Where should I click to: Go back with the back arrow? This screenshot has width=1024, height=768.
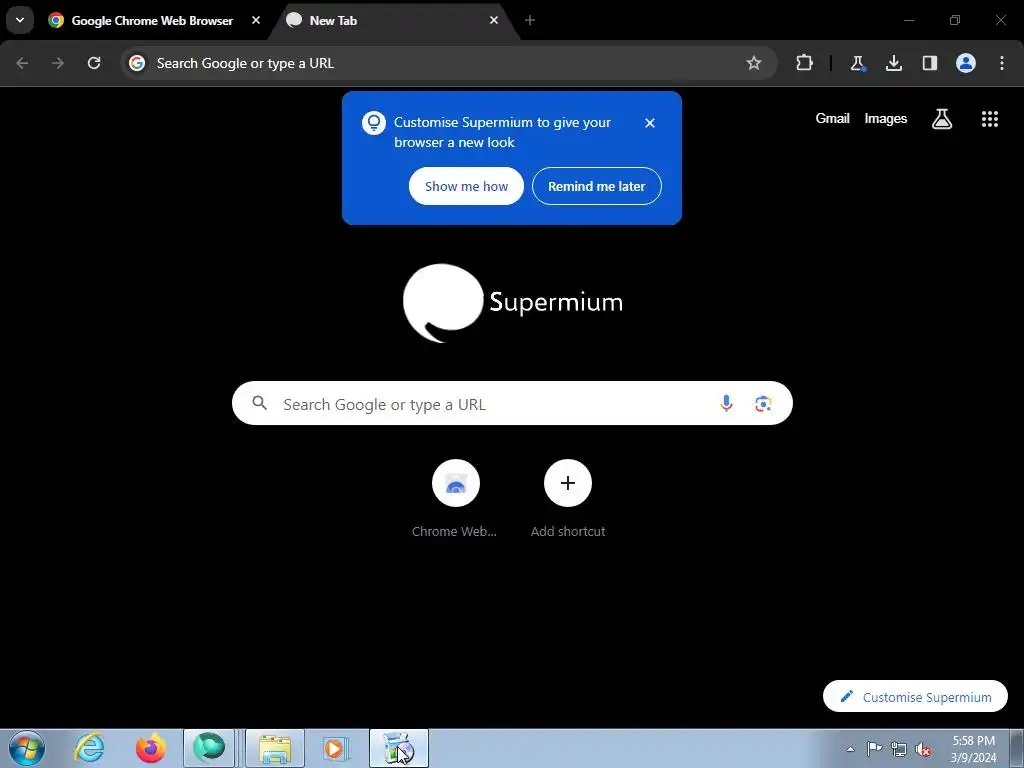(22, 63)
